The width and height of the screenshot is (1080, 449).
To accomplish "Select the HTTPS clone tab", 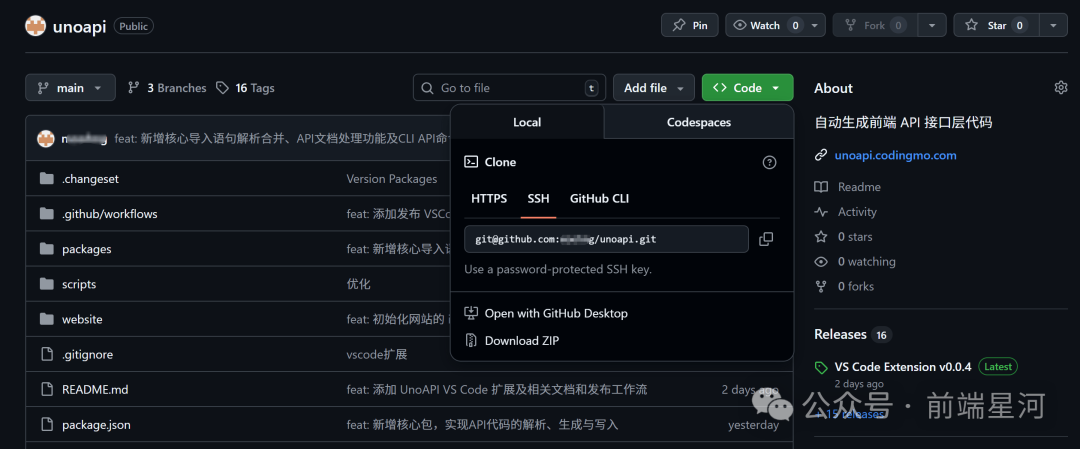I will point(489,198).
